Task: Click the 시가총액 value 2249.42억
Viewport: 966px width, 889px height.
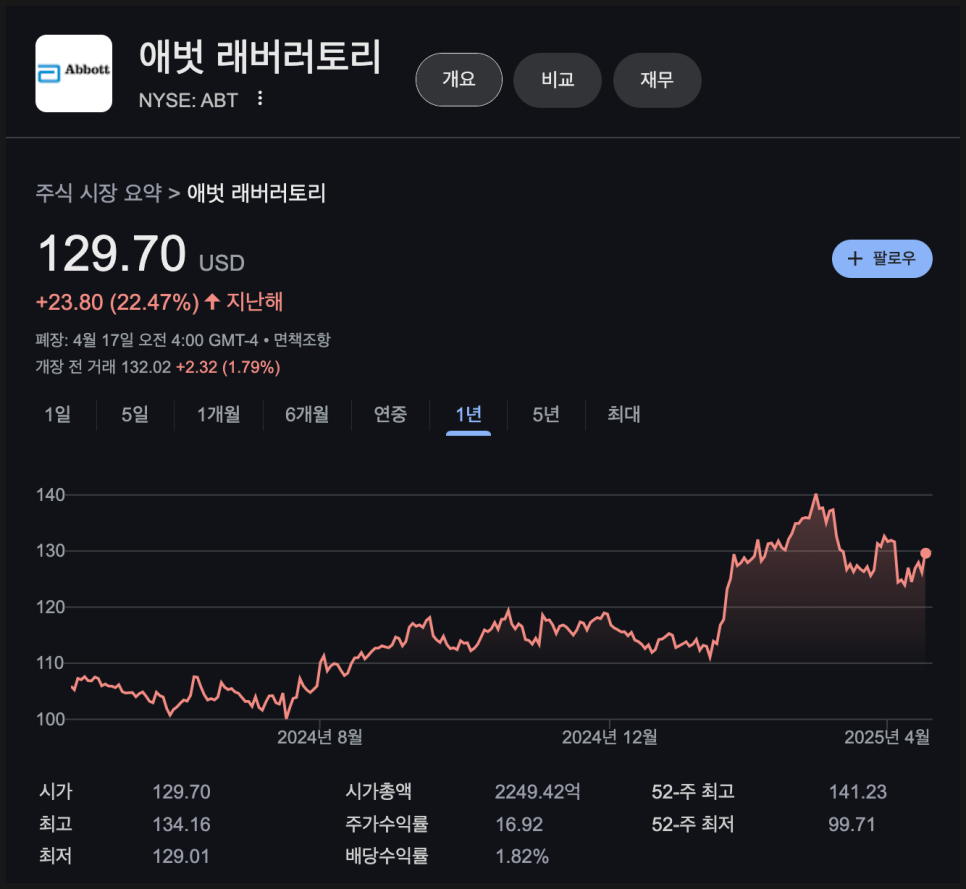Action: pyautogui.click(x=537, y=792)
